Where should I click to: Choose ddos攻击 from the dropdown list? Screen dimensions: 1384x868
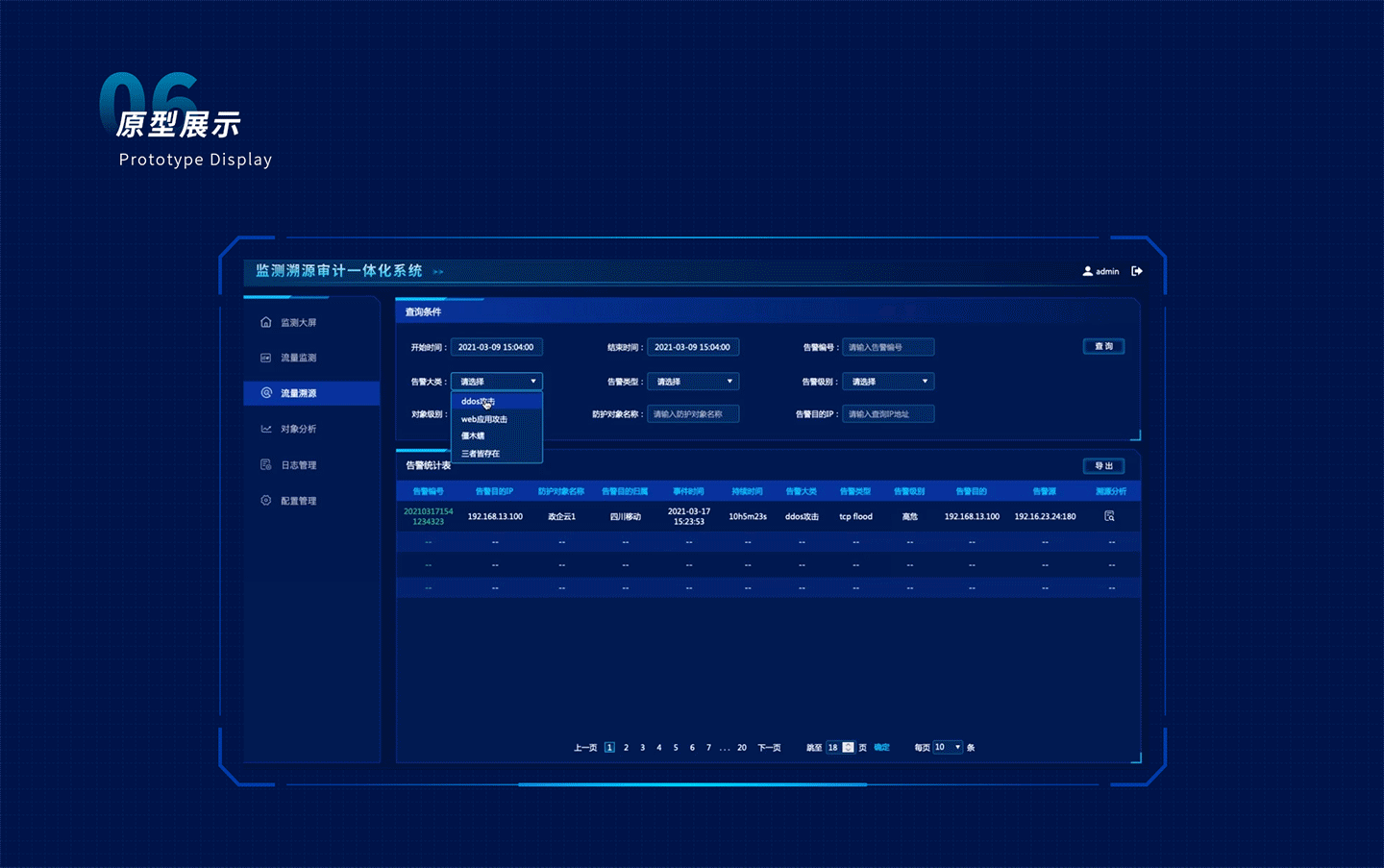(x=497, y=402)
